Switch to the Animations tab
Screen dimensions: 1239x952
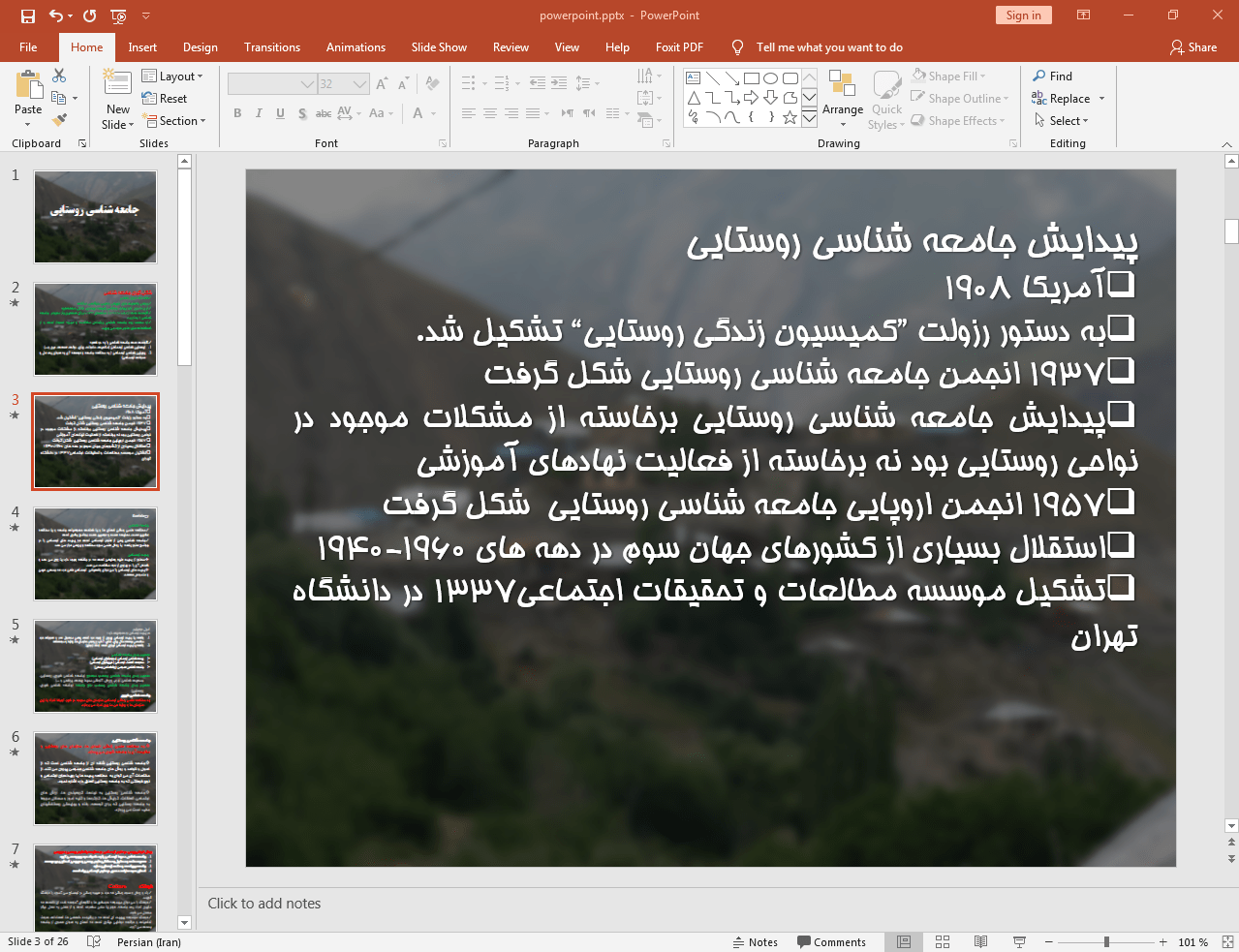point(356,46)
